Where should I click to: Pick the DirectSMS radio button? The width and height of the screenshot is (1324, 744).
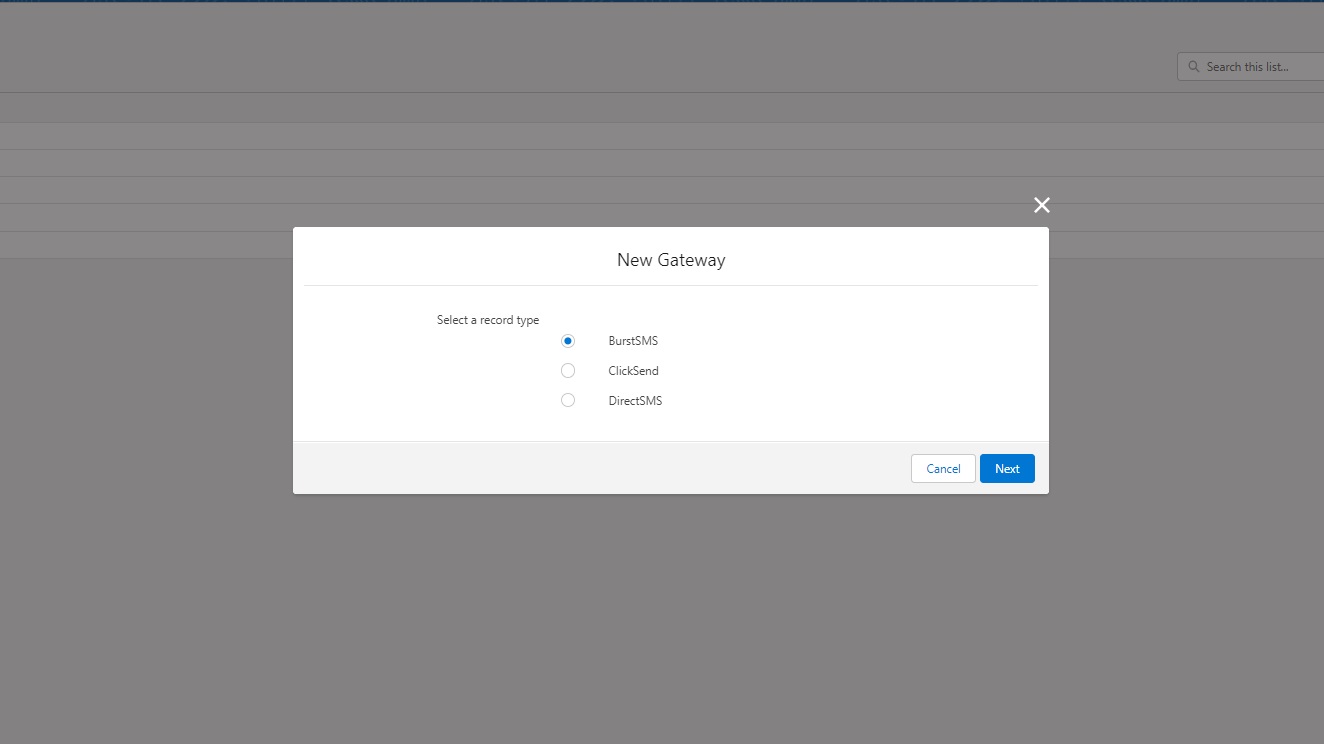click(568, 401)
